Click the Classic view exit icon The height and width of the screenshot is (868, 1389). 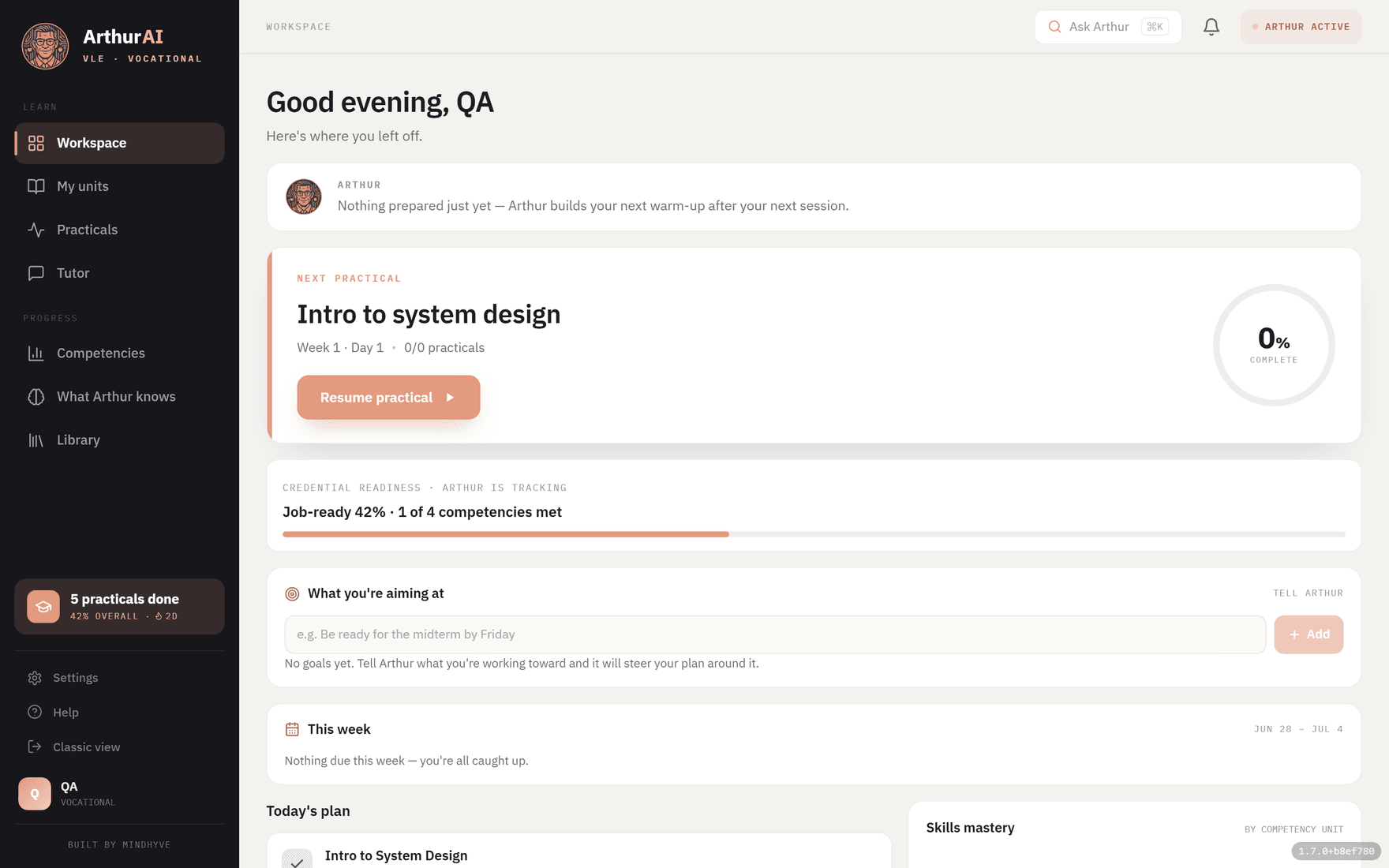click(35, 746)
